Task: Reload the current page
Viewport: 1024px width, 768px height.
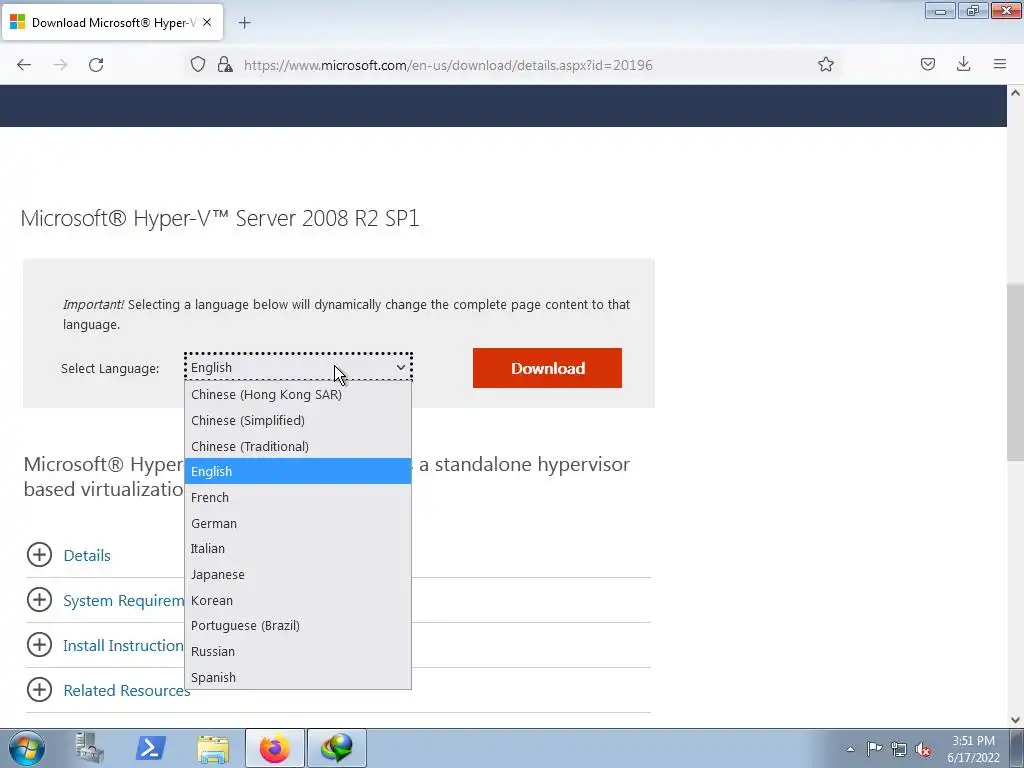Action: click(x=96, y=65)
